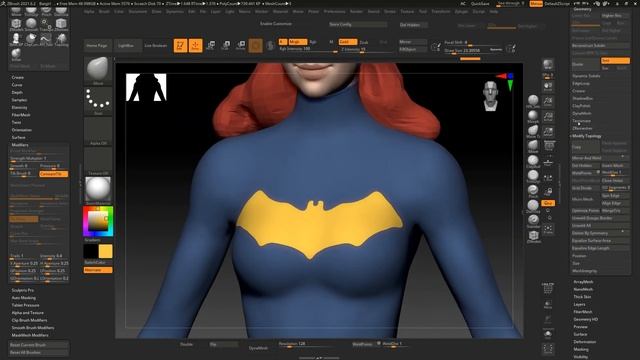The width and height of the screenshot is (640, 360).
Task: Toggle the Mrgb channel button
Action: coord(298,42)
